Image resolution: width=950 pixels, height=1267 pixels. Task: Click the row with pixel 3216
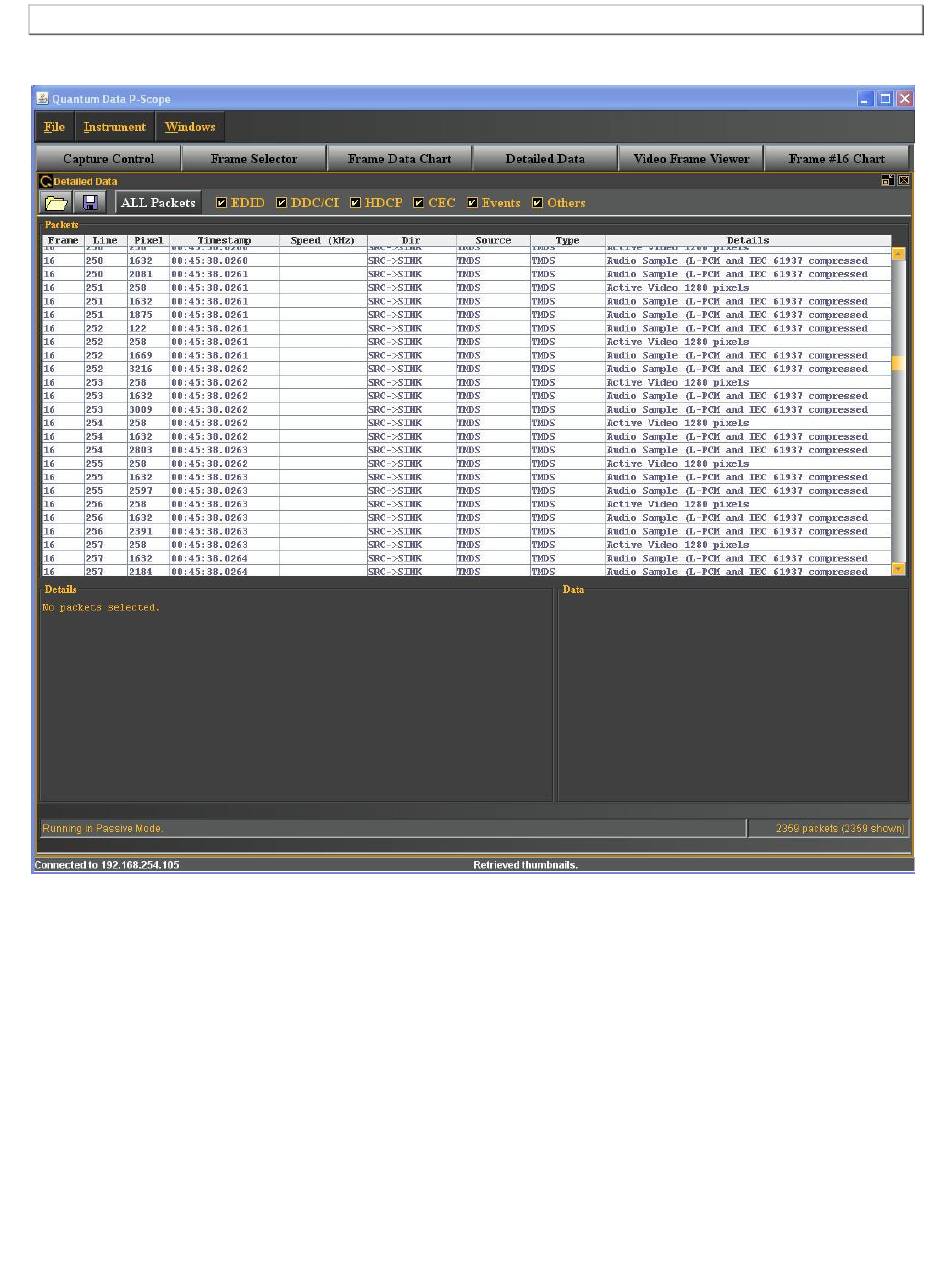(466, 369)
